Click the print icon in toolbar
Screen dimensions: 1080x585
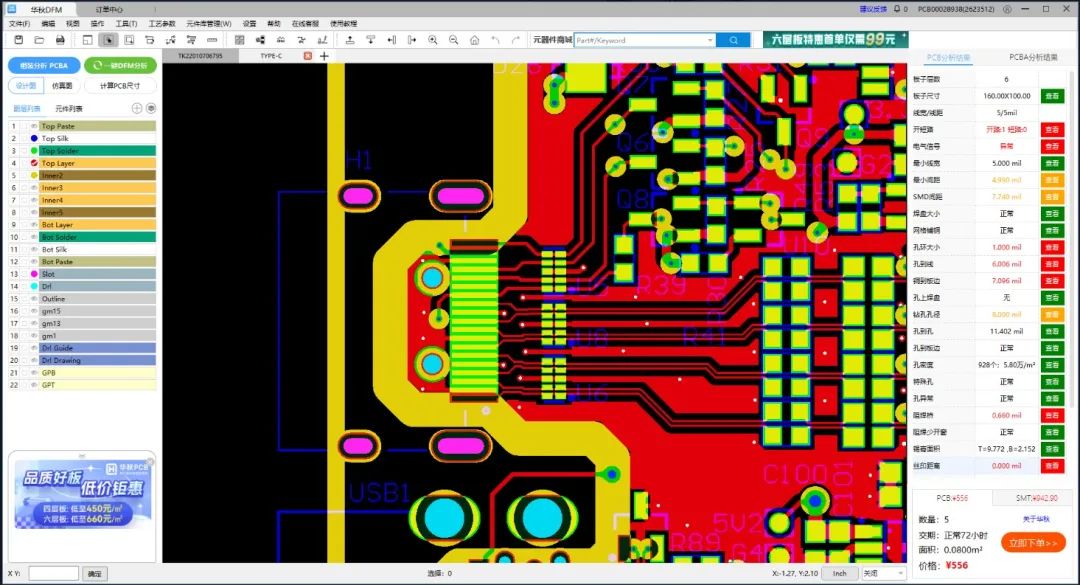tap(60, 40)
